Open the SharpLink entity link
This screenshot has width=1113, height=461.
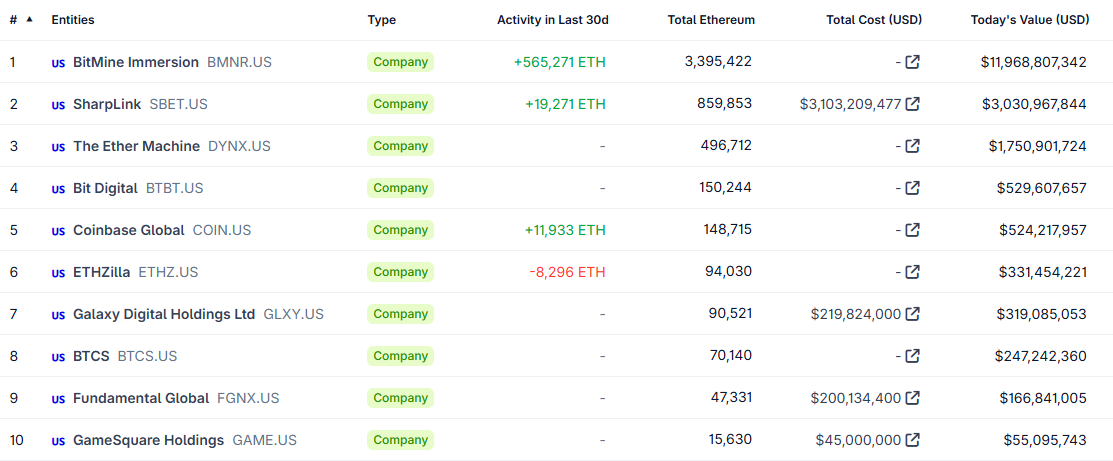point(107,104)
